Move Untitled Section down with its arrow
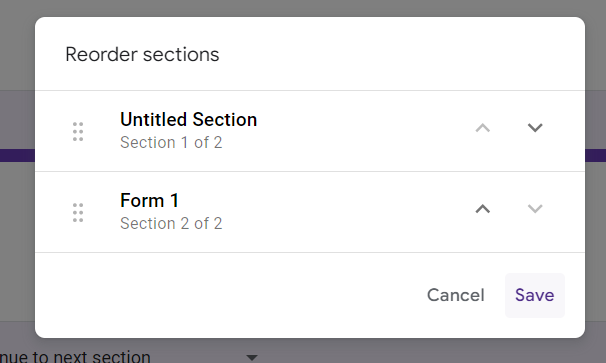This screenshot has height=363, width=606. pyautogui.click(x=535, y=128)
